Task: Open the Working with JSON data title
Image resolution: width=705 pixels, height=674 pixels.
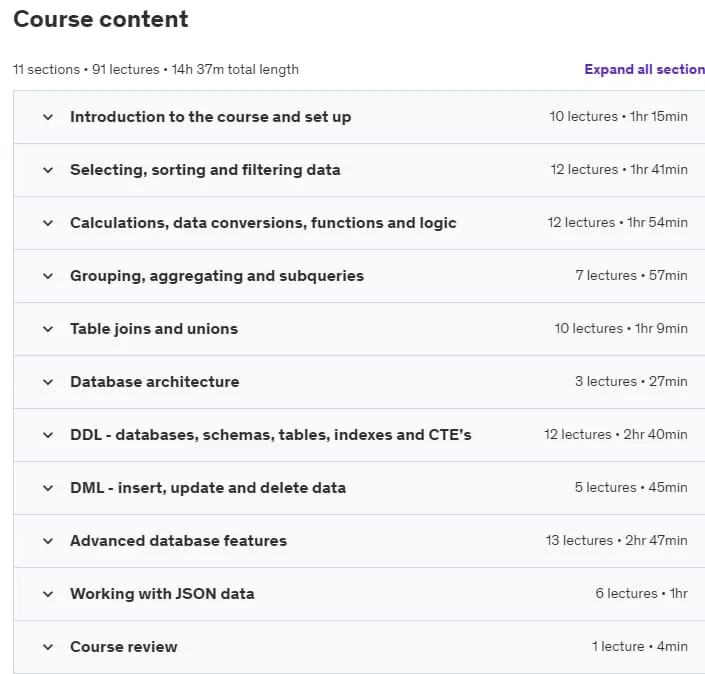Action: pos(162,594)
